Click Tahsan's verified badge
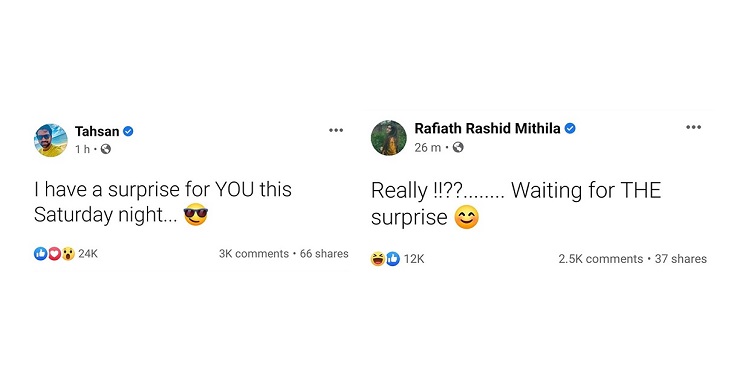 pos(128,132)
